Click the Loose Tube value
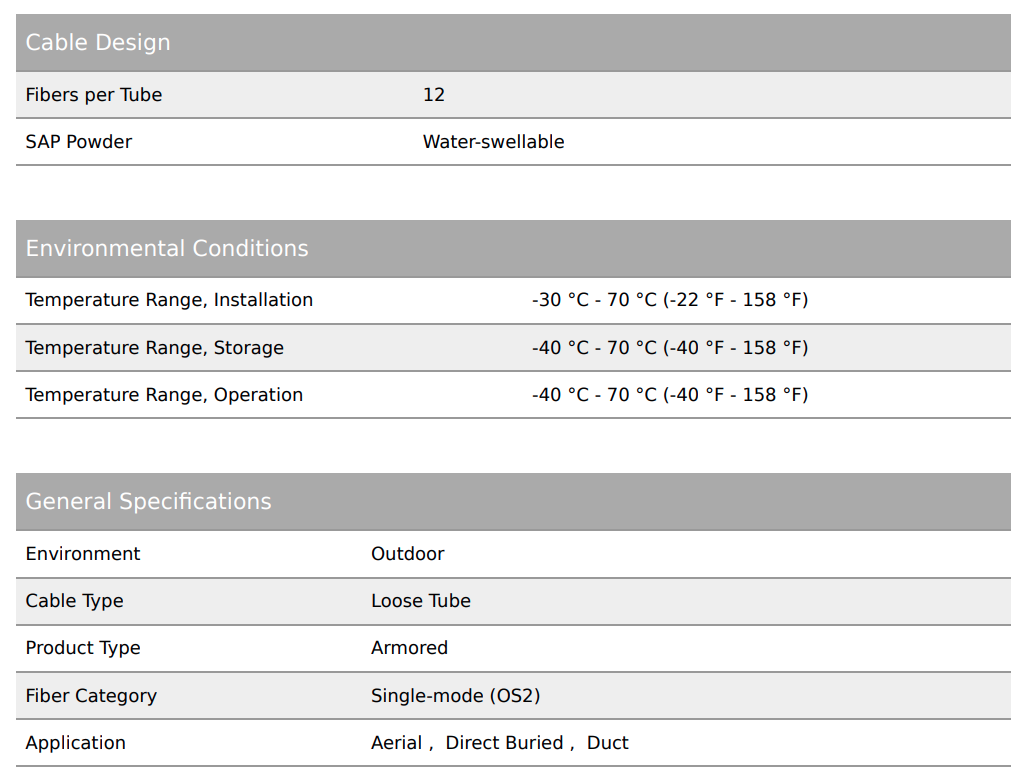The width and height of the screenshot is (1027, 768). (x=420, y=601)
